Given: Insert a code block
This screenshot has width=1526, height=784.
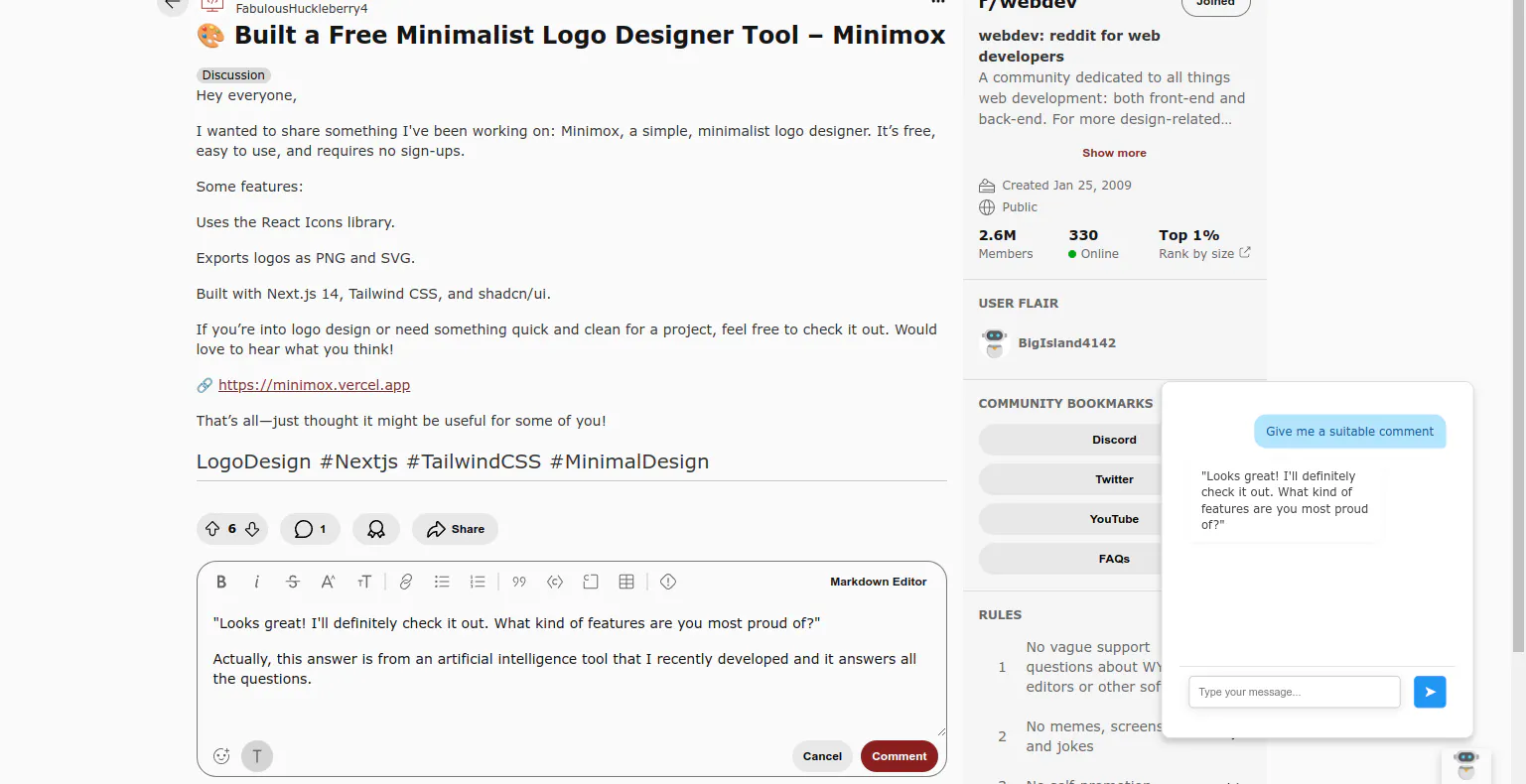Looking at the screenshot, I should tap(591, 583).
